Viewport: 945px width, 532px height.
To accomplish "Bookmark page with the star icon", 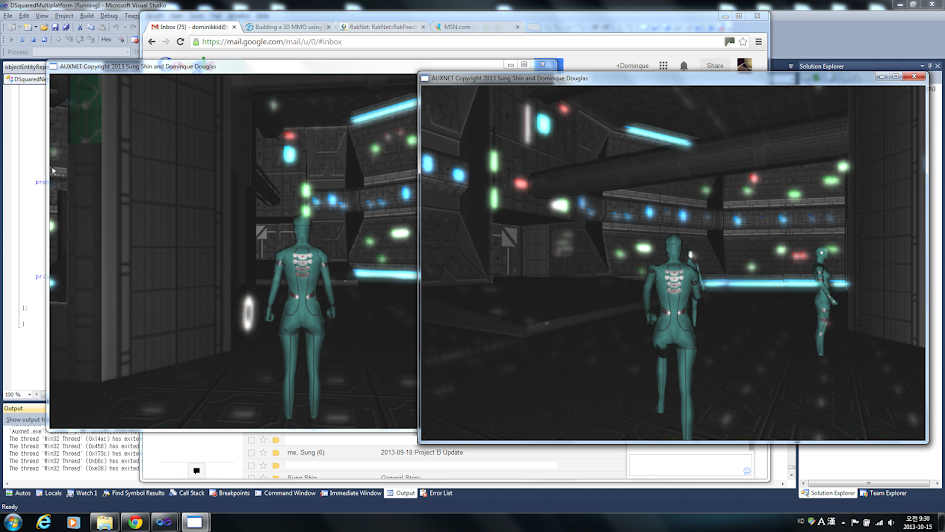I will 743,42.
